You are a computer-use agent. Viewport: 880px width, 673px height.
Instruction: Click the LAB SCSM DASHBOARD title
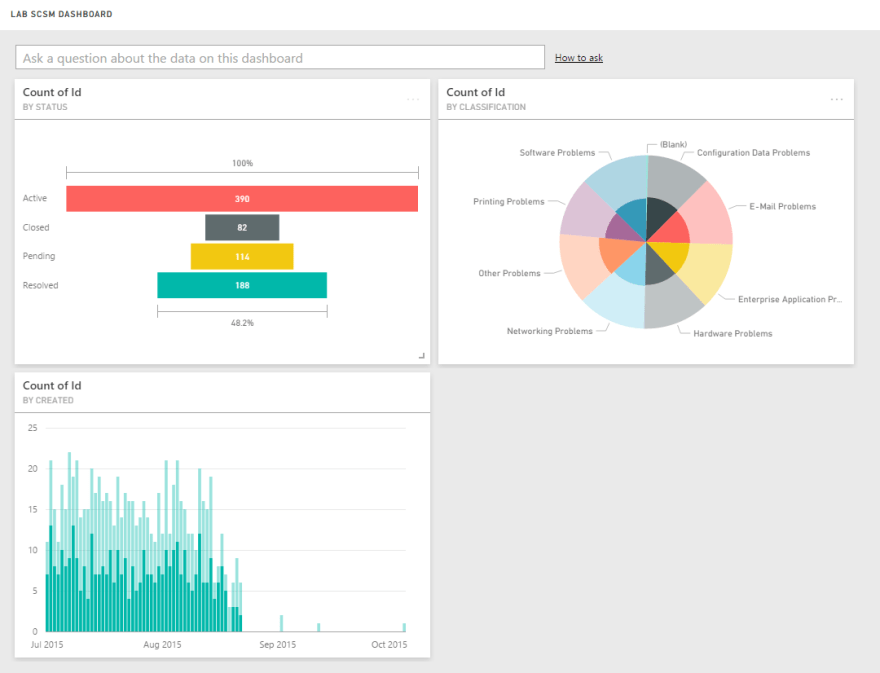61,15
